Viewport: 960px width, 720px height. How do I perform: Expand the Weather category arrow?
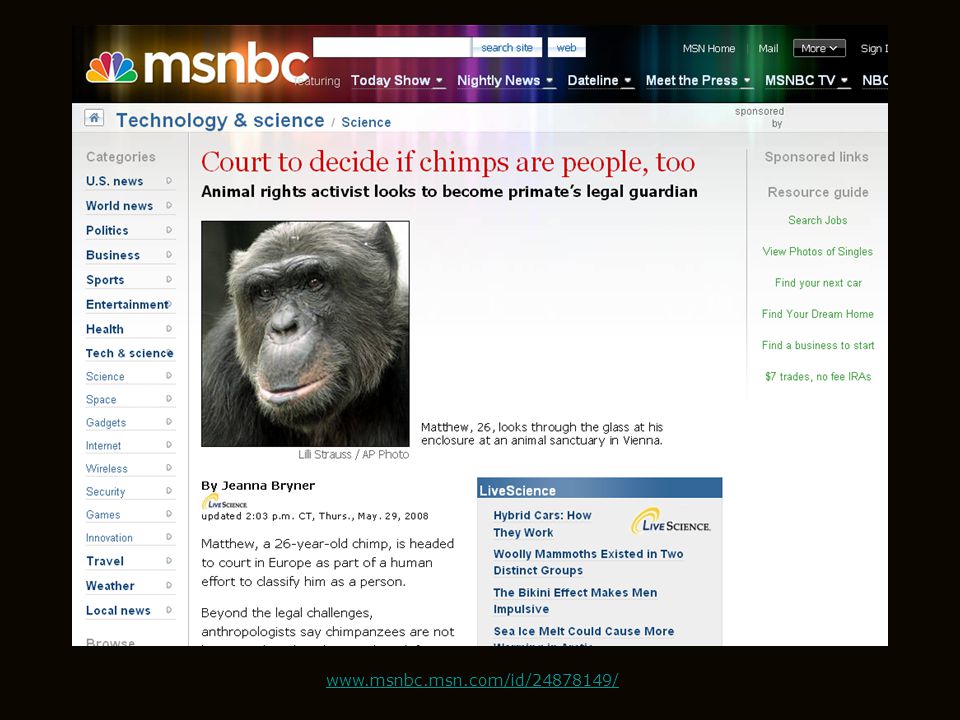tap(169, 585)
